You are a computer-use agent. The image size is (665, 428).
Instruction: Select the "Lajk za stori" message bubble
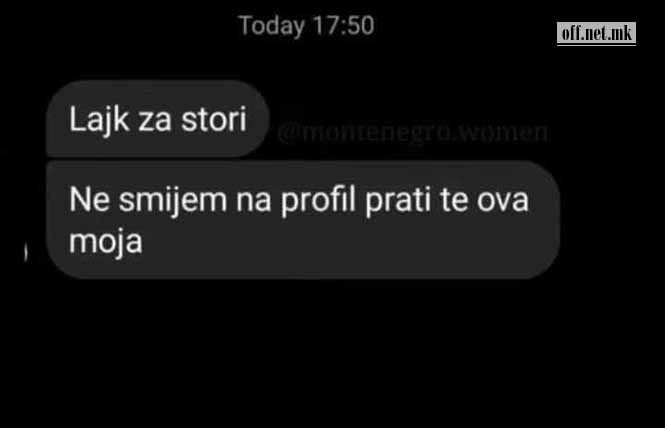tap(158, 118)
